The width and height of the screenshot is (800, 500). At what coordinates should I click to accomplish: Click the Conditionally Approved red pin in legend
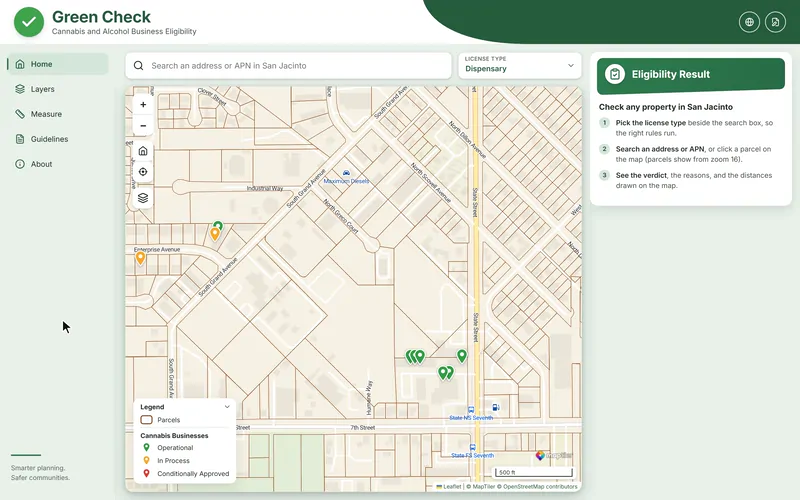pos(146,473)
